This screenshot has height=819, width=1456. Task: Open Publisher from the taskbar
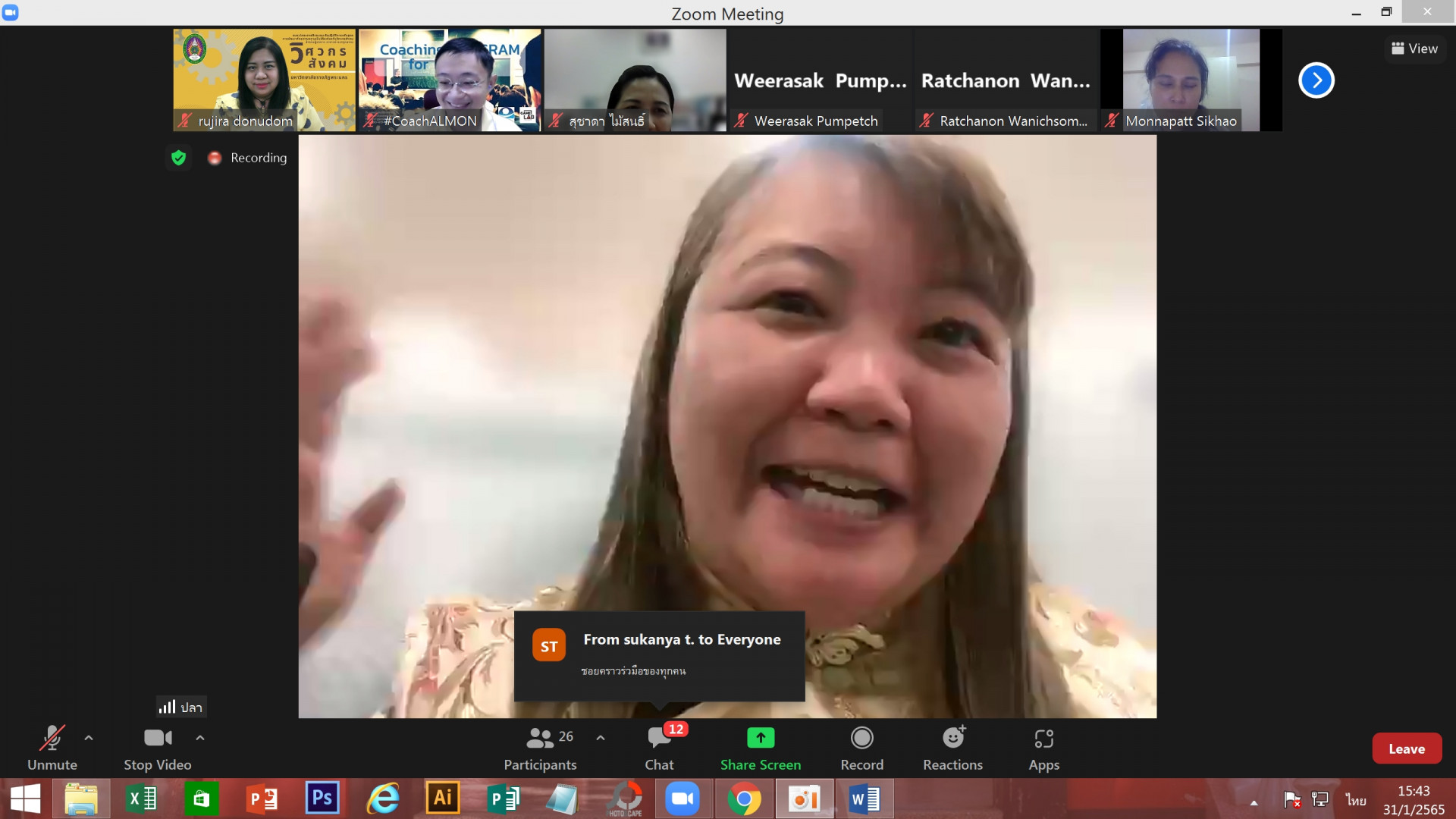pyautogui.click(x=503, y=799)
